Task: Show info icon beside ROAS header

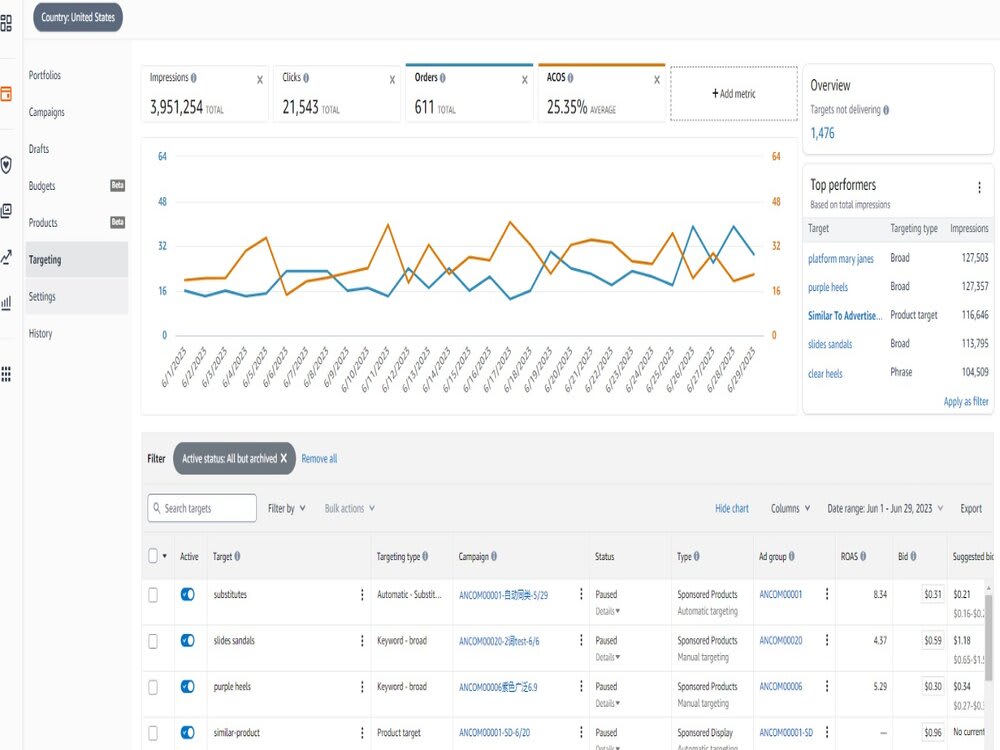Action: point(863,556)
